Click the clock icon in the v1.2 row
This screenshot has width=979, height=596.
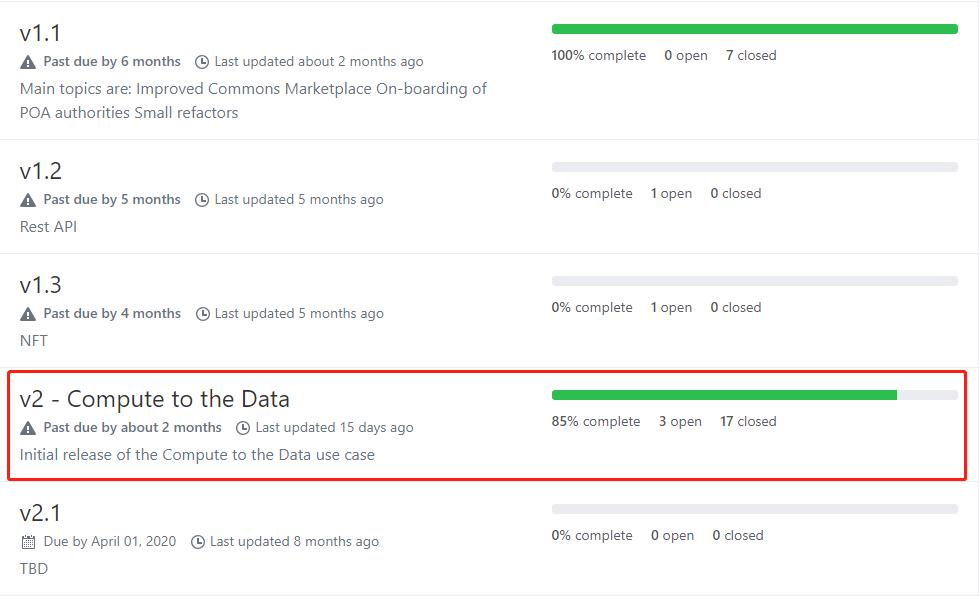click(202, 200)
